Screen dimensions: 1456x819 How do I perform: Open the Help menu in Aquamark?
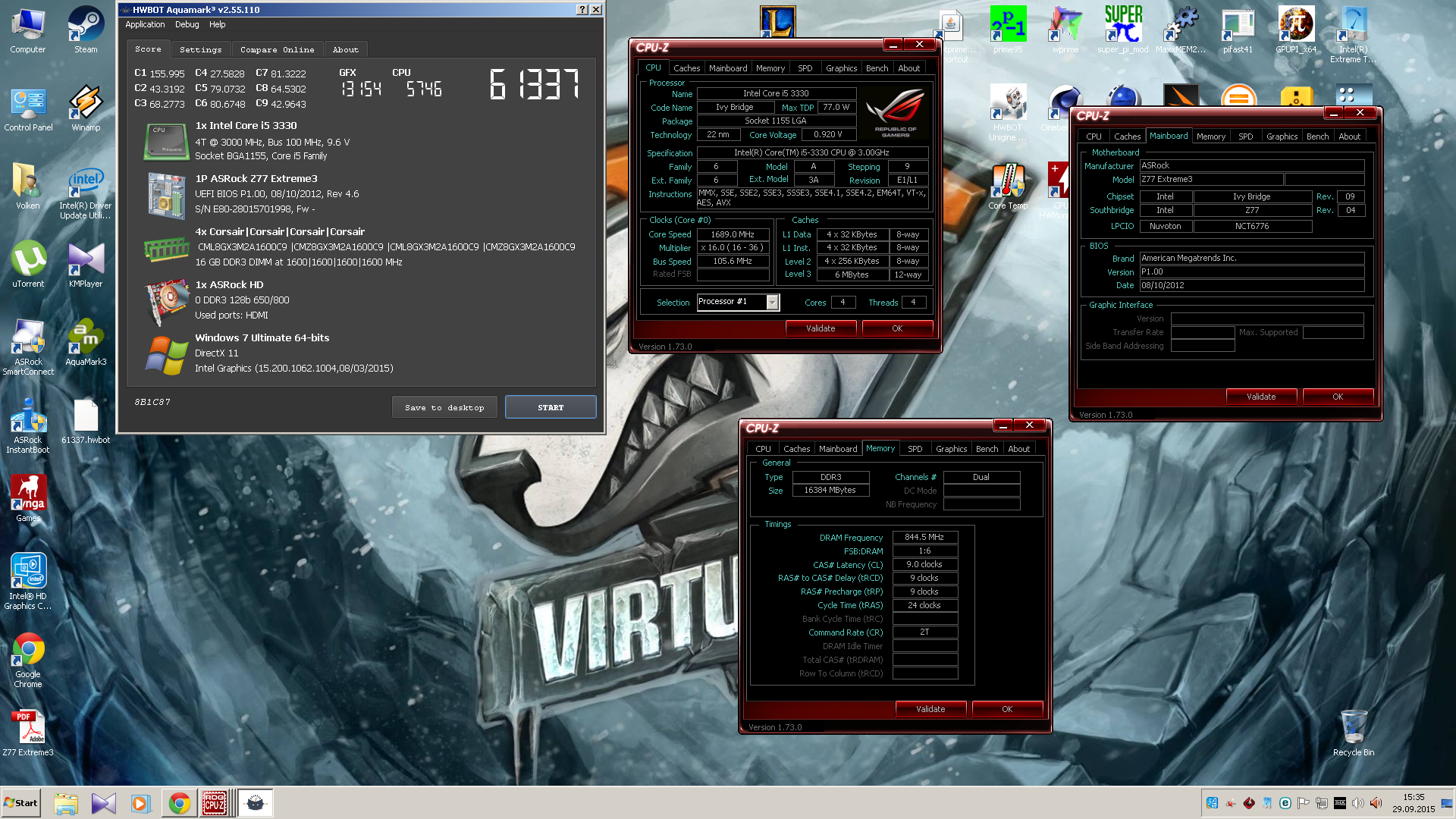218,24
